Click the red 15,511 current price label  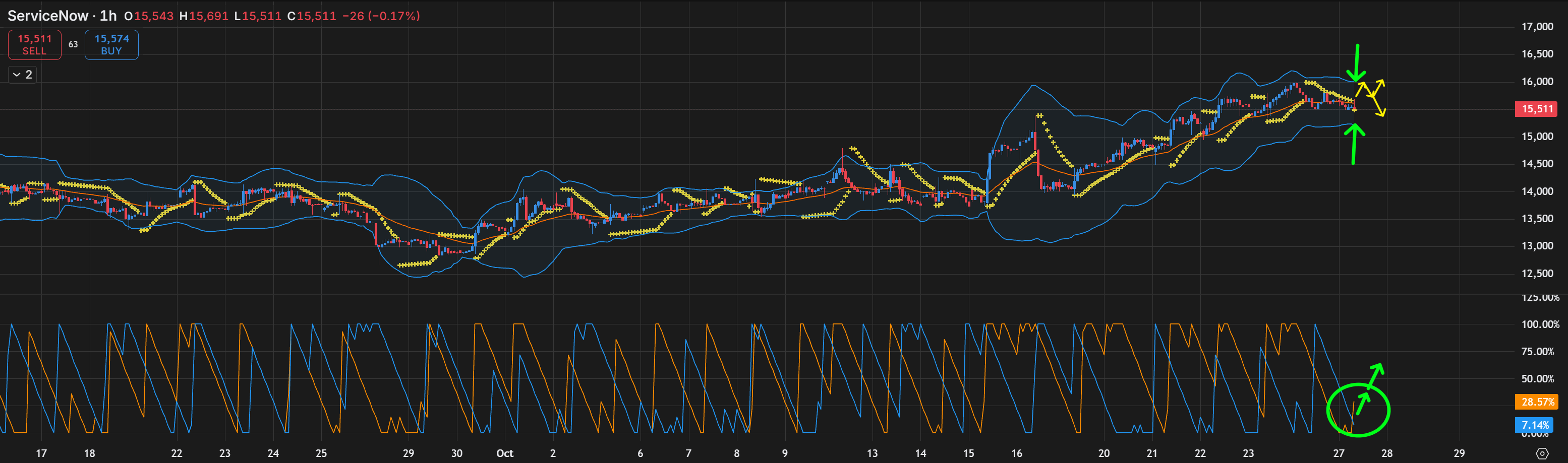(x=1536, y=109)
